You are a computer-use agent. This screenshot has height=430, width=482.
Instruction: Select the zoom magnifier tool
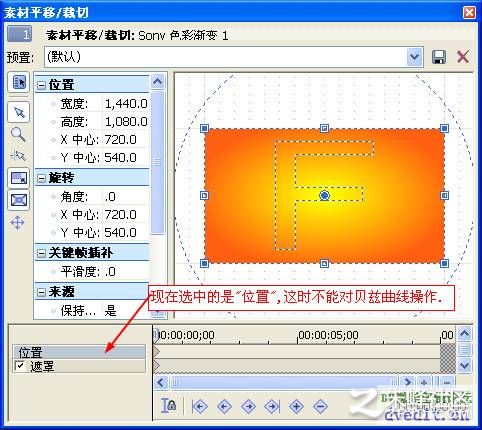(x=18, y=134)
